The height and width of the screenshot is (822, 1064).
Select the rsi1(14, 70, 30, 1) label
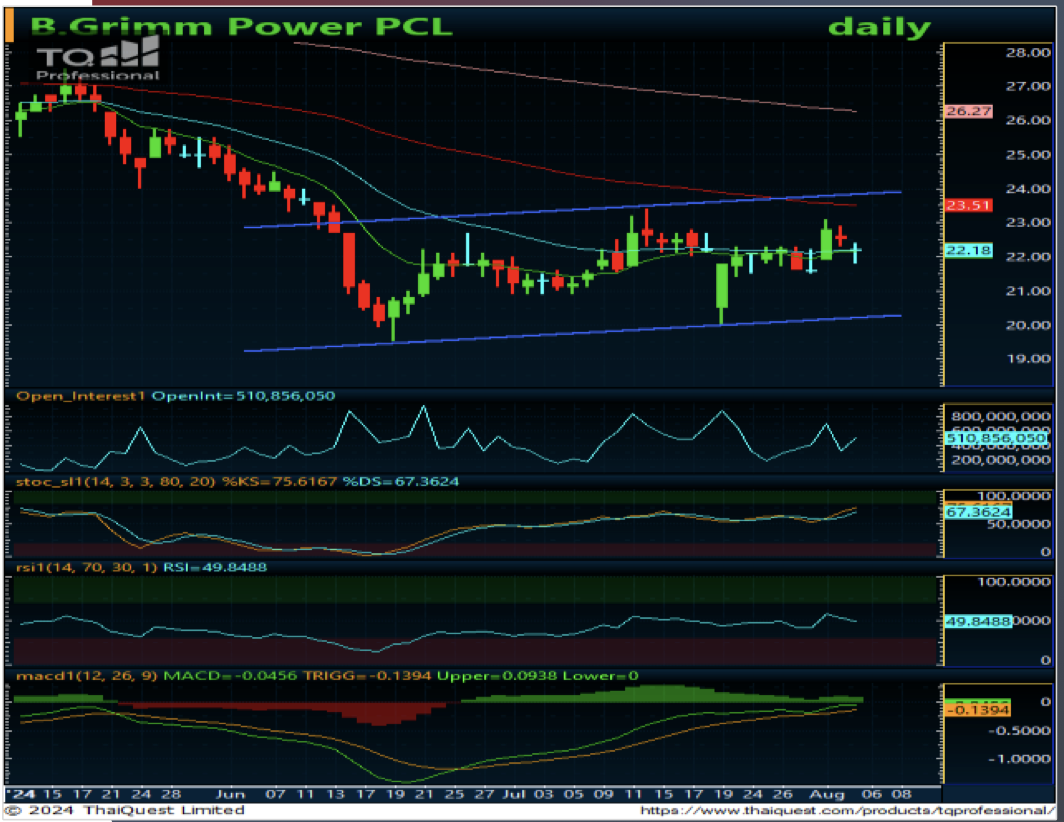point(86,567)
